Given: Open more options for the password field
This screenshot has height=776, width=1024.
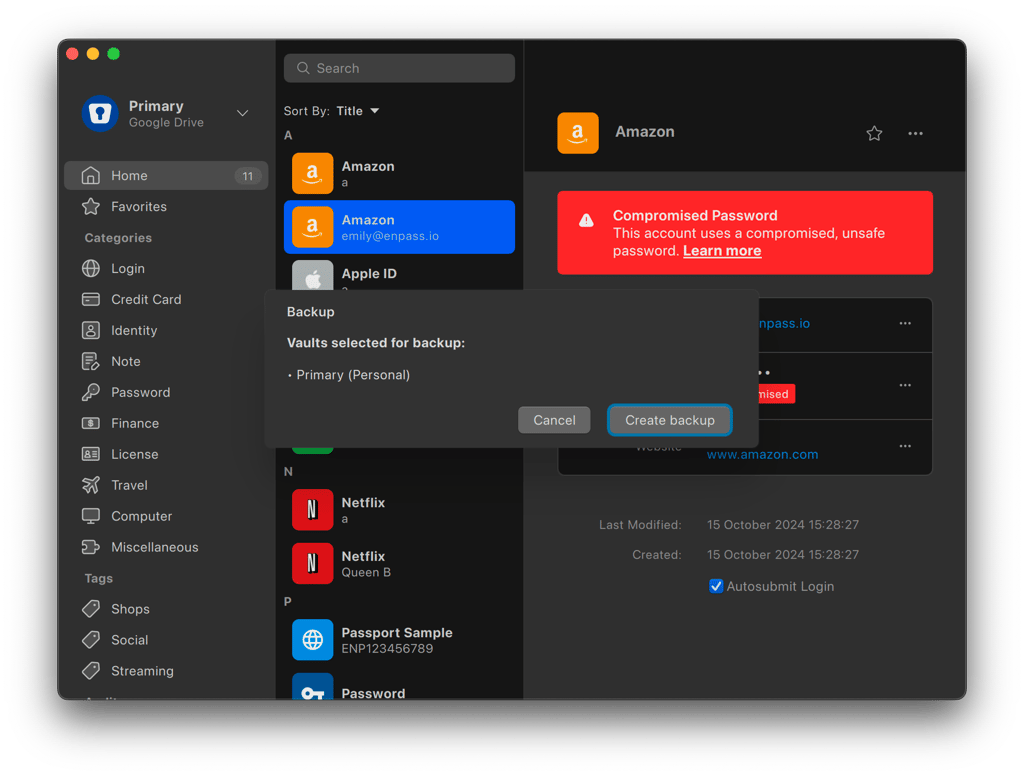Looking at the screenshot, I should (x=904, y=385).
